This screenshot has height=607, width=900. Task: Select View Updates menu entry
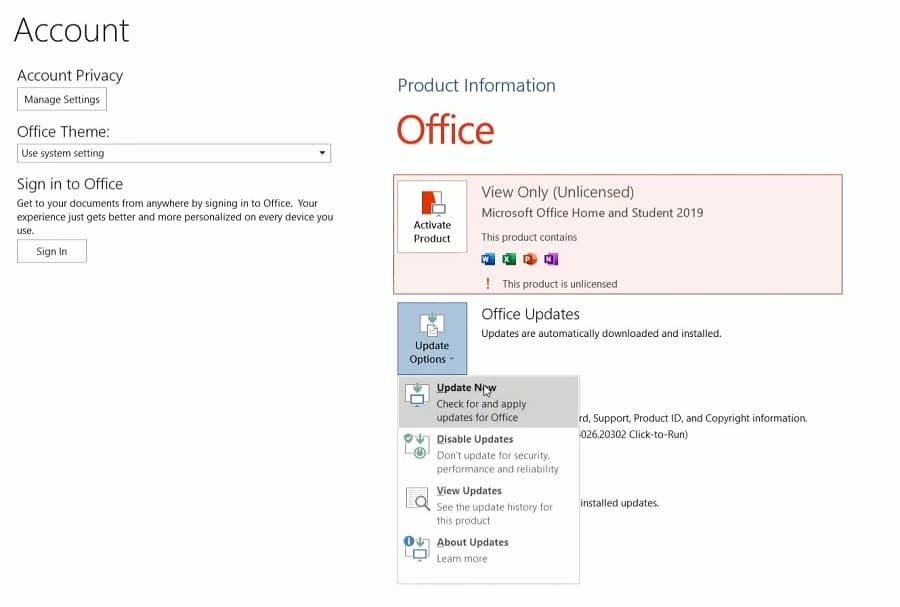(x=488, y=505)
